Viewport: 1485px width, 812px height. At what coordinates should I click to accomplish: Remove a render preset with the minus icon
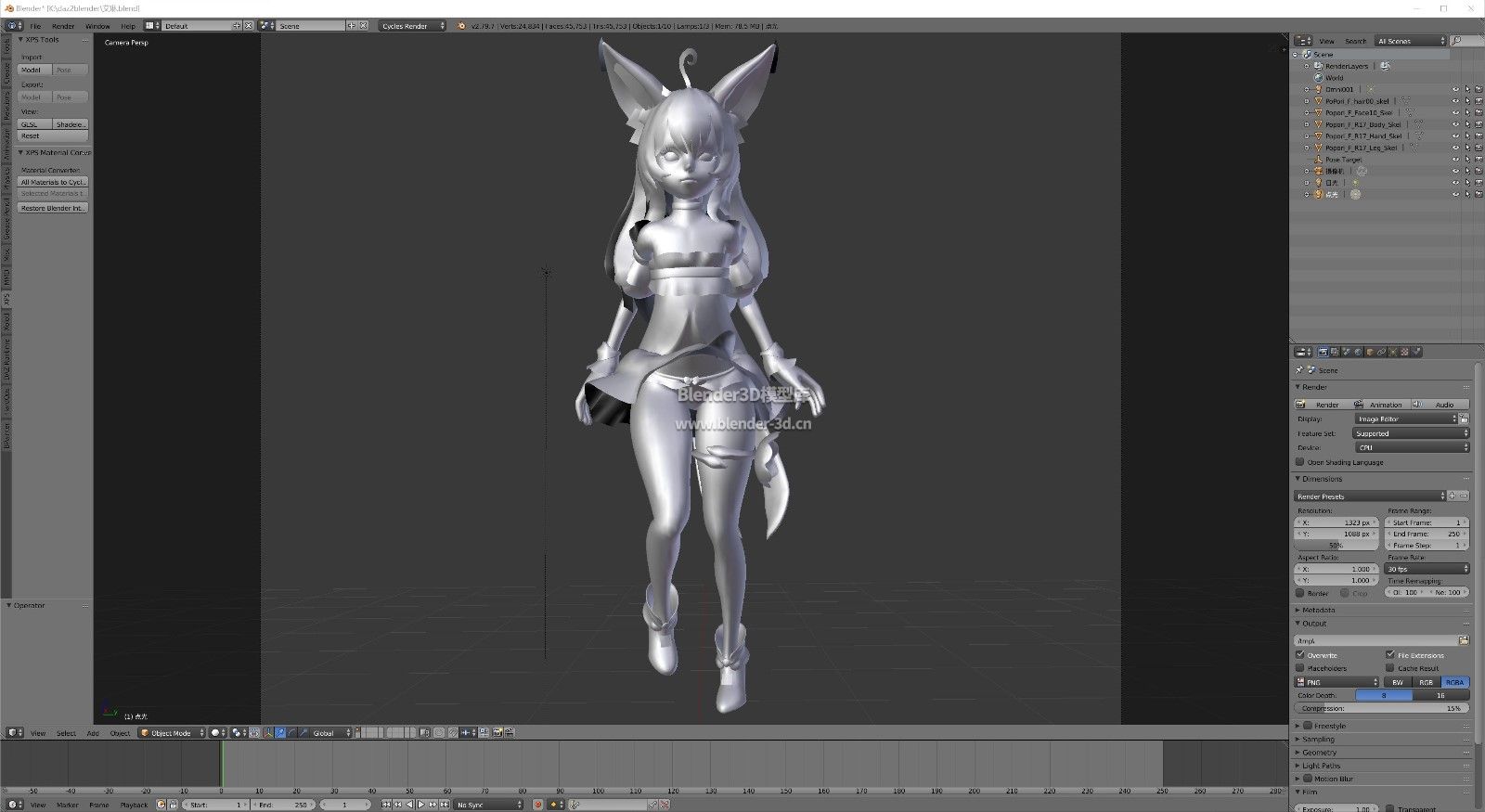click(x=1464, y=496)
